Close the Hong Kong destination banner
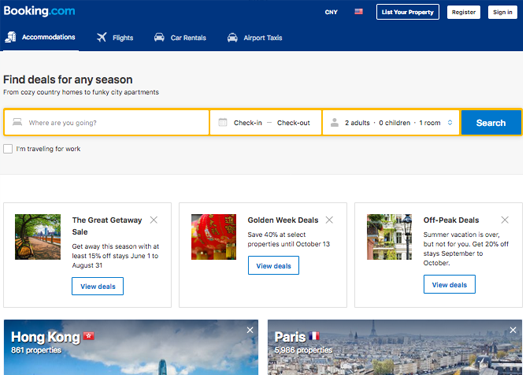 click(x=250, y=330)
